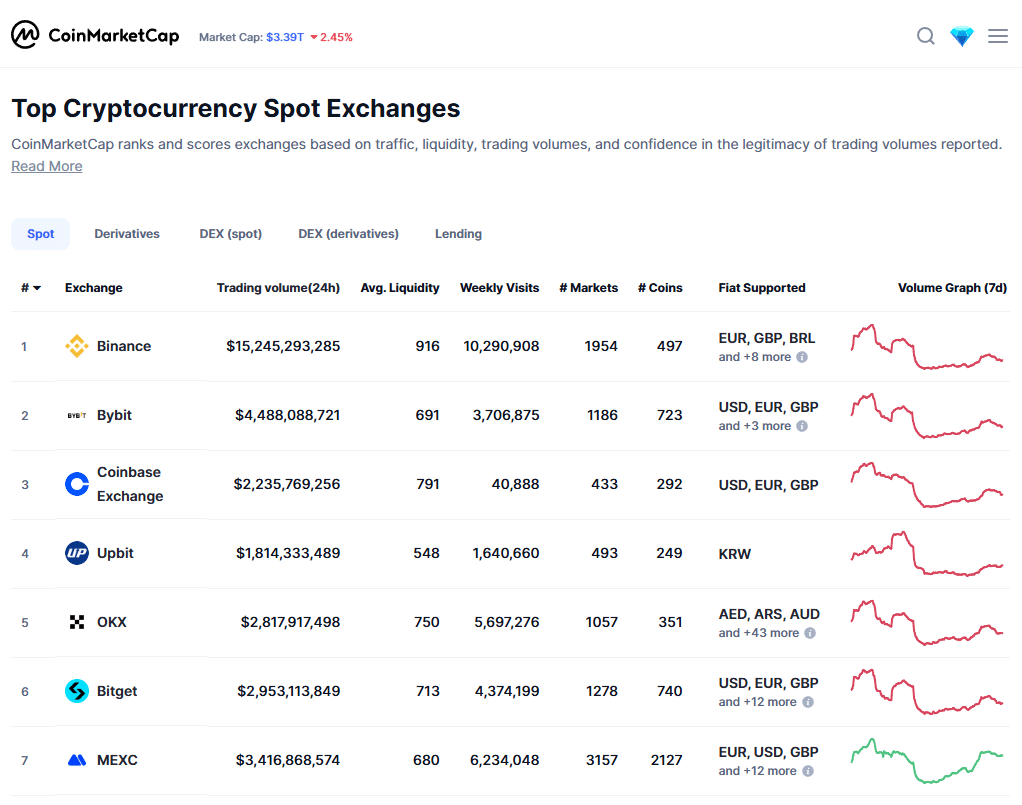Click info icon beside OKX's +43 more
Screen dimensions: 1022x805
coord(810,634)
